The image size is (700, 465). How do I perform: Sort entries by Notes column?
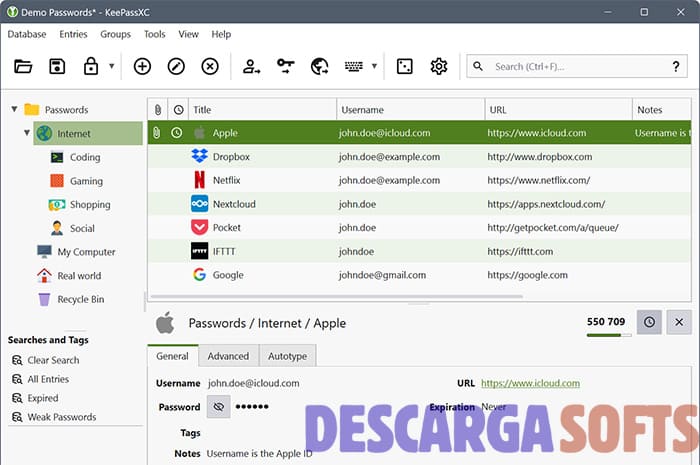(x=662, y=110)
